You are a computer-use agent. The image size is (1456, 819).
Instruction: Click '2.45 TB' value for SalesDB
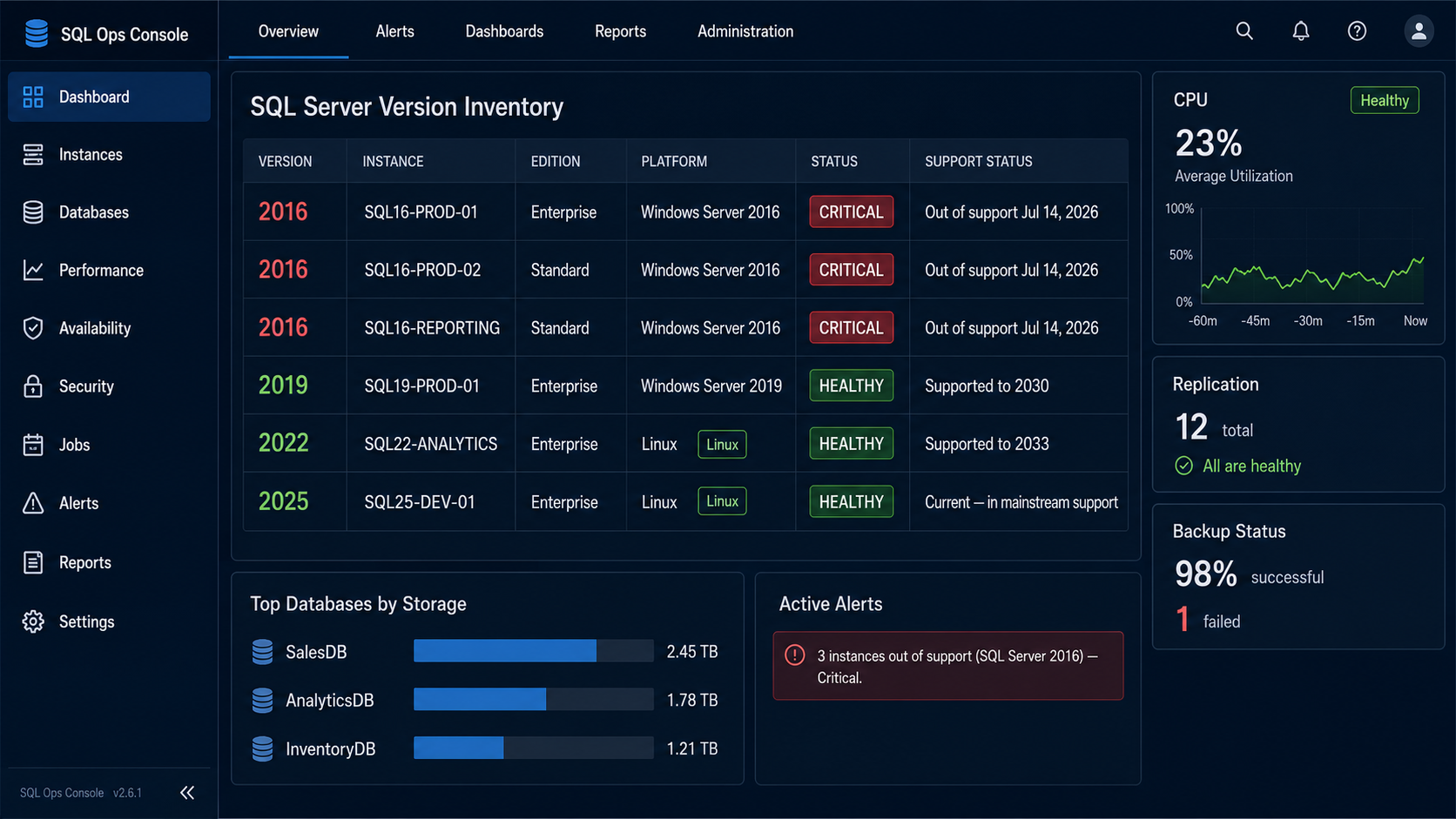[x=692, y=651]
